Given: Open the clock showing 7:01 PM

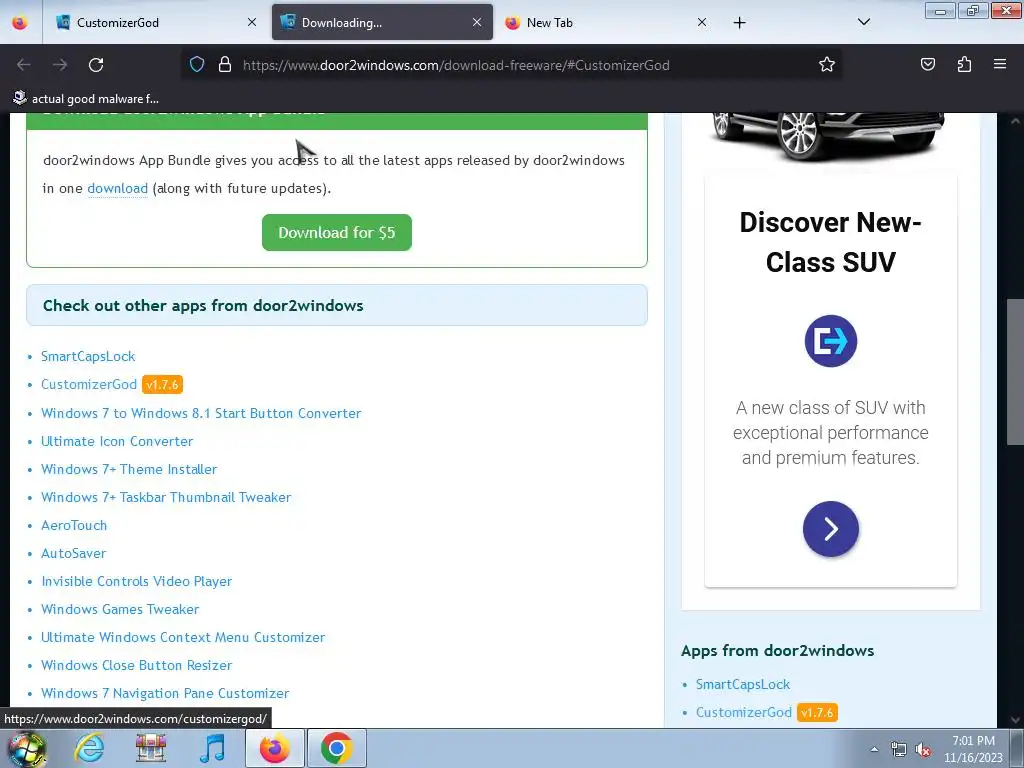Looking at the screenshot, I should 973,749.
